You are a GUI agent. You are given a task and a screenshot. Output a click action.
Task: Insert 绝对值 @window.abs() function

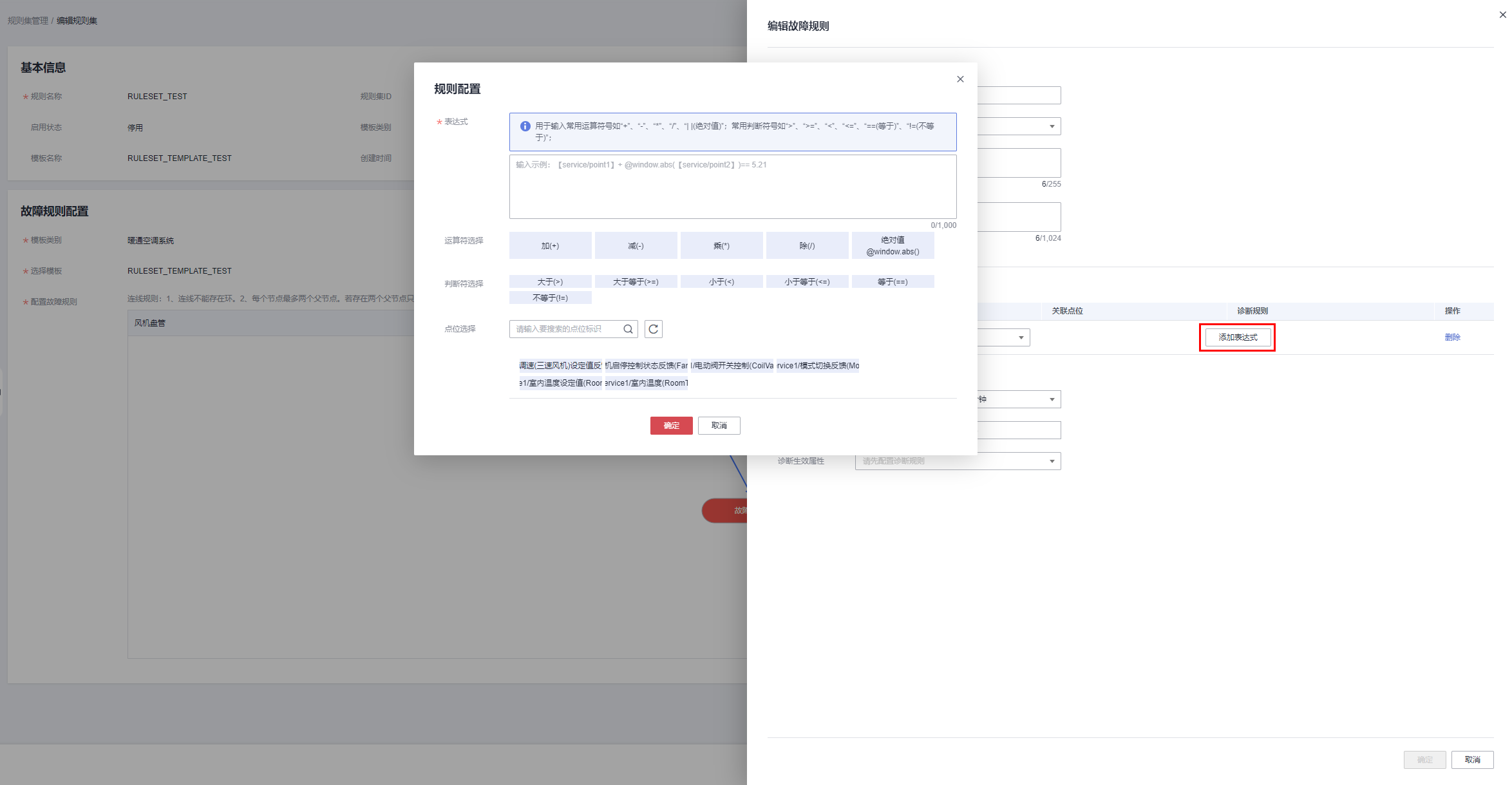tap(893, 245)
